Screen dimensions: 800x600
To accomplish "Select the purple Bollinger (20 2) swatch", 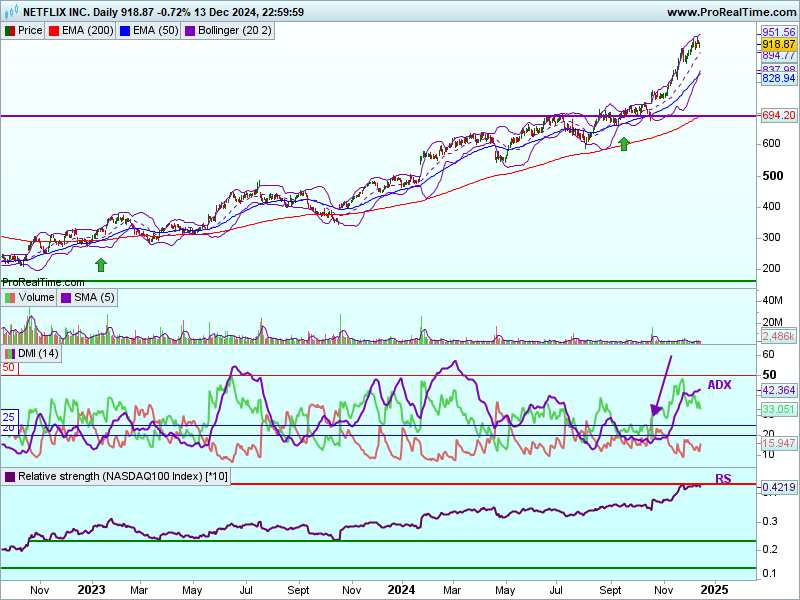I will (190, 31).
